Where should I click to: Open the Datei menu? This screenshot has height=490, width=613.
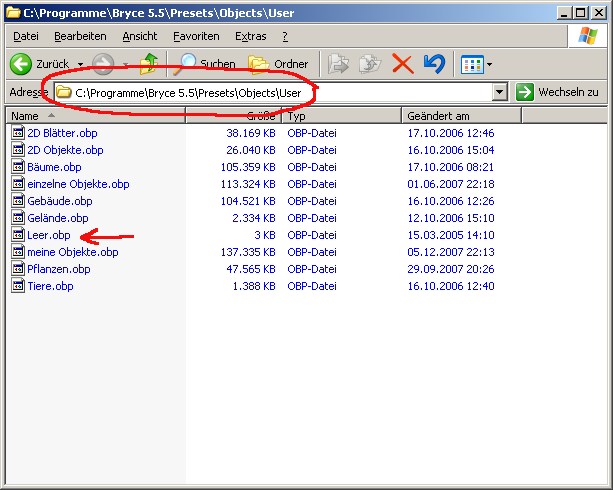(x=26, y=36)
